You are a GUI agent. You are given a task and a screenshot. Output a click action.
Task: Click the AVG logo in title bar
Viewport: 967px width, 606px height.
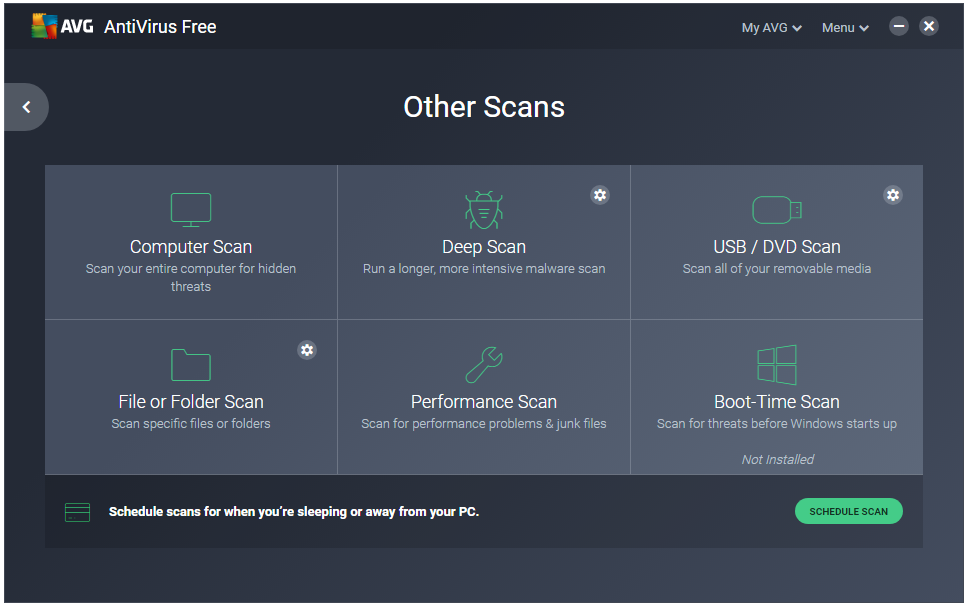tap(62, 26)
